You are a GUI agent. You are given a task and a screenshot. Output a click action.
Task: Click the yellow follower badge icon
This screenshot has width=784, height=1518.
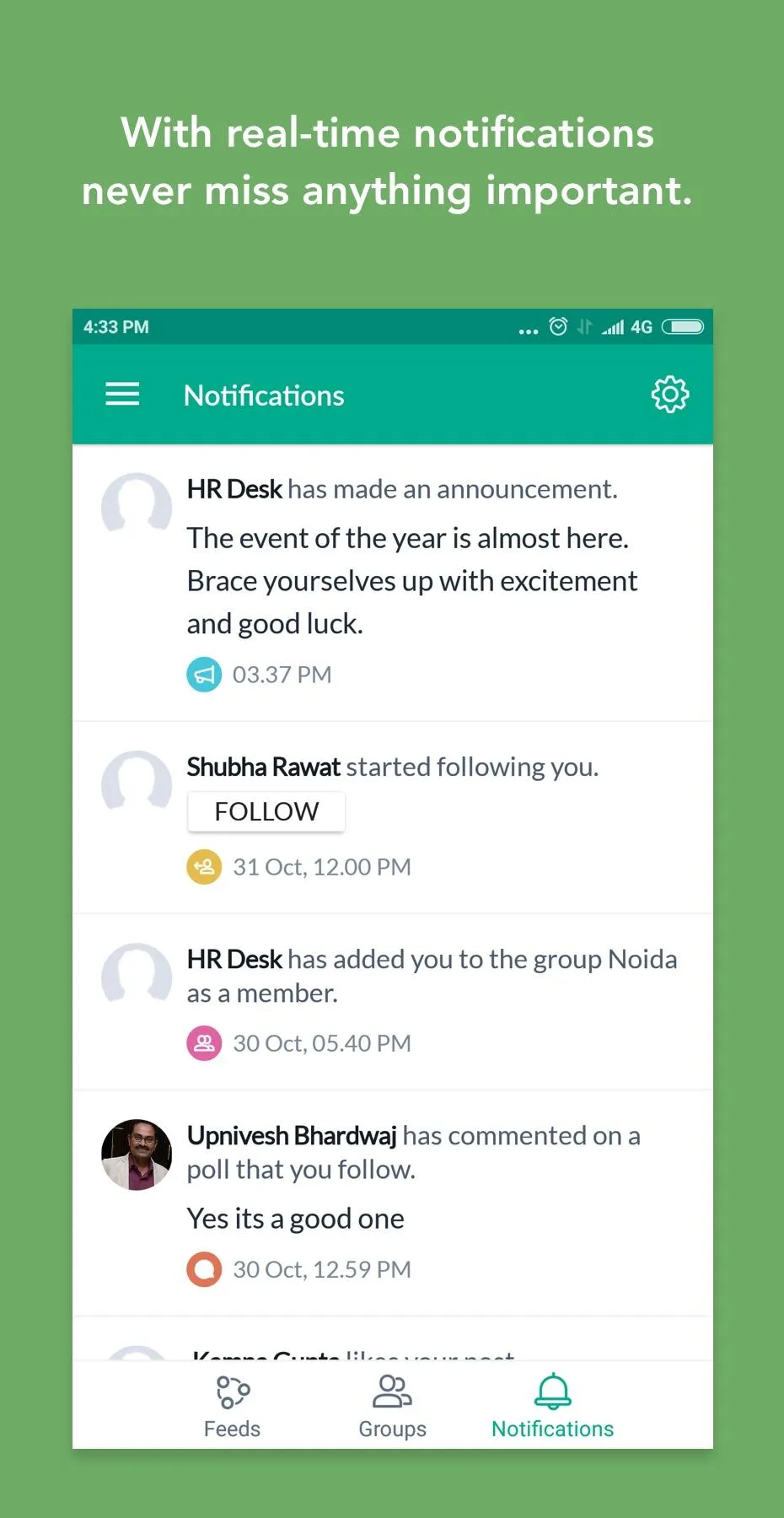coord(203,866)
